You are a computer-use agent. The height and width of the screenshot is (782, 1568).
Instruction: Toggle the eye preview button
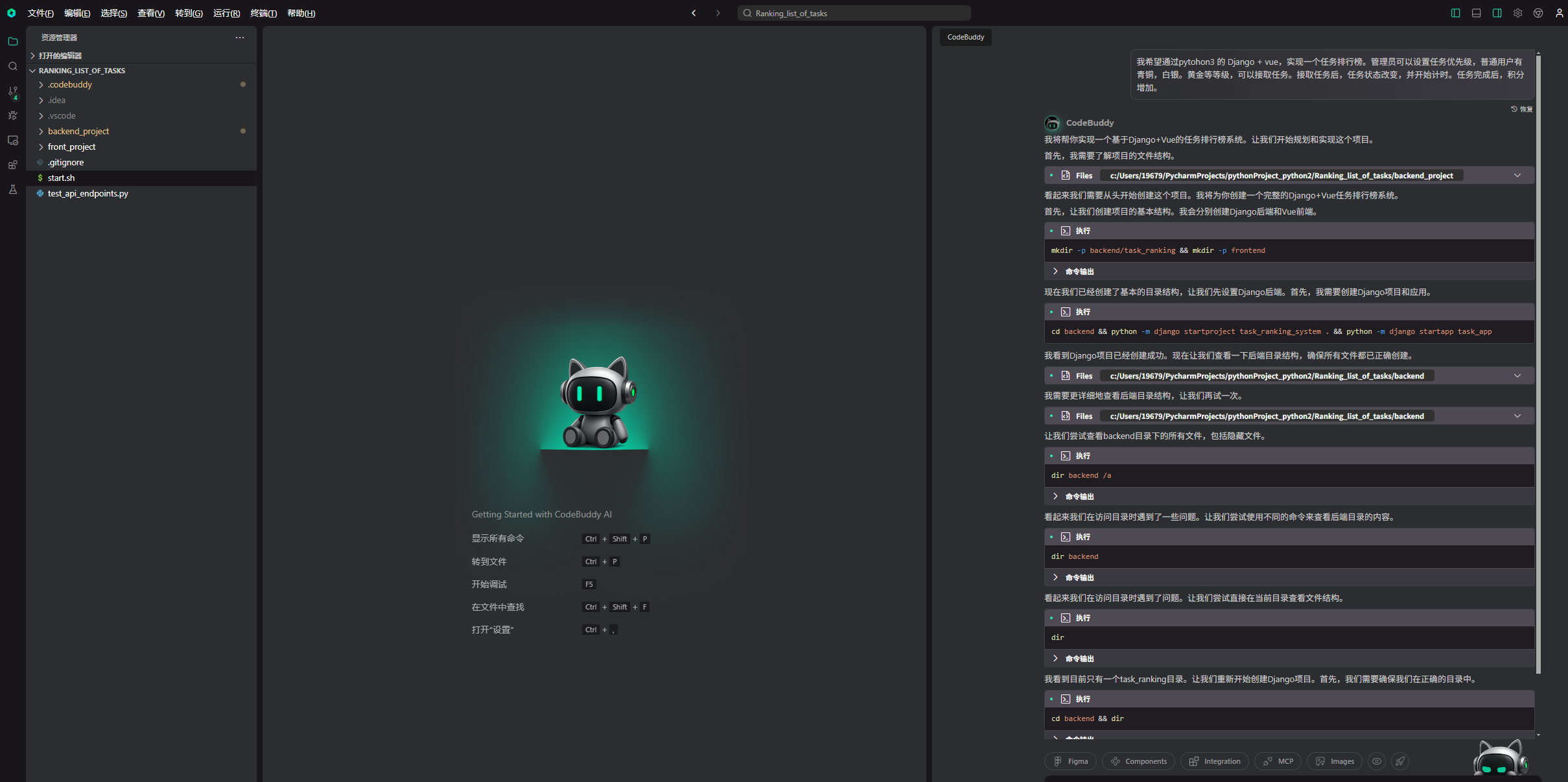click(x=1376, y=761)
